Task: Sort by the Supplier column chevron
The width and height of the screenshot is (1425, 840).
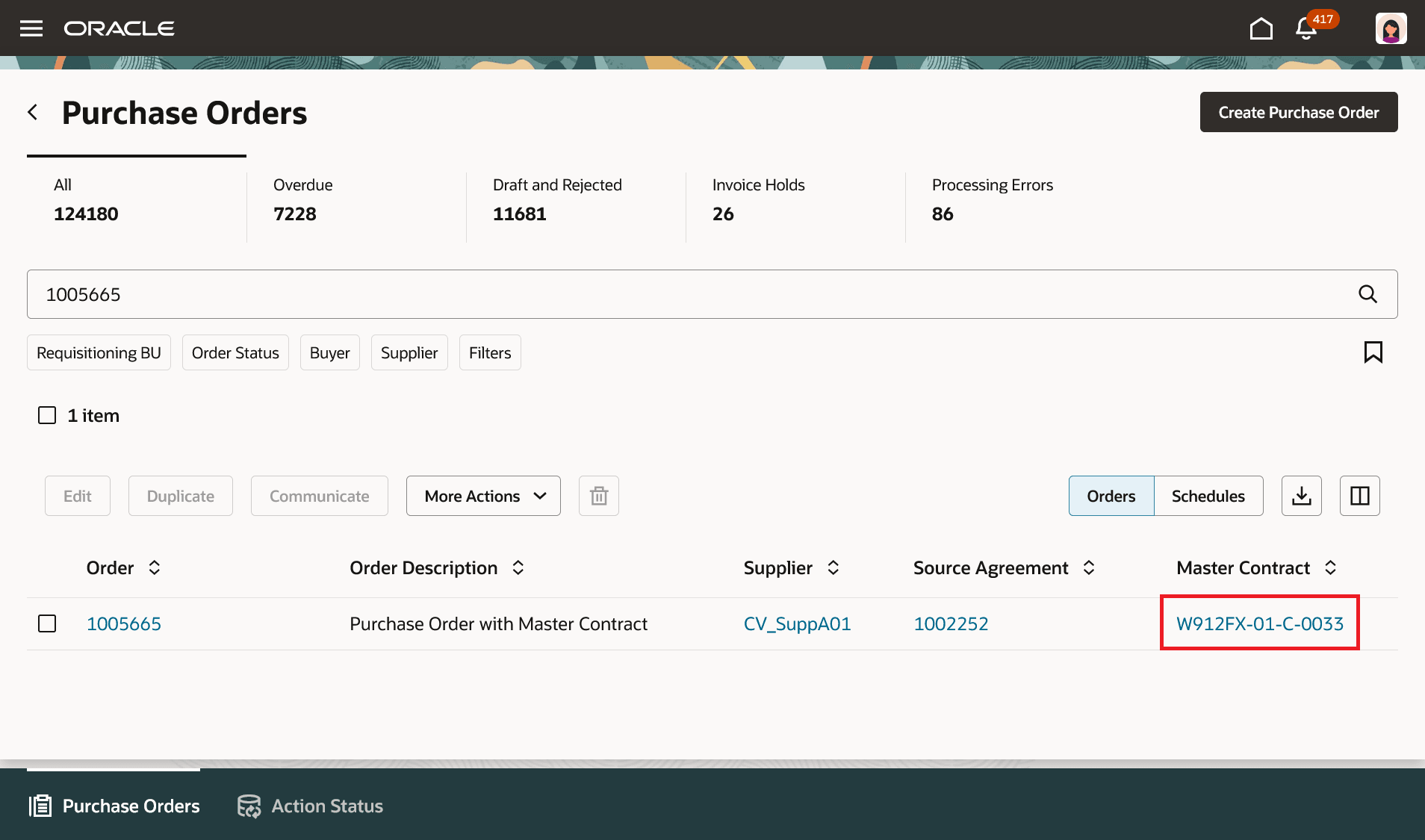Action: click(834, 567)
